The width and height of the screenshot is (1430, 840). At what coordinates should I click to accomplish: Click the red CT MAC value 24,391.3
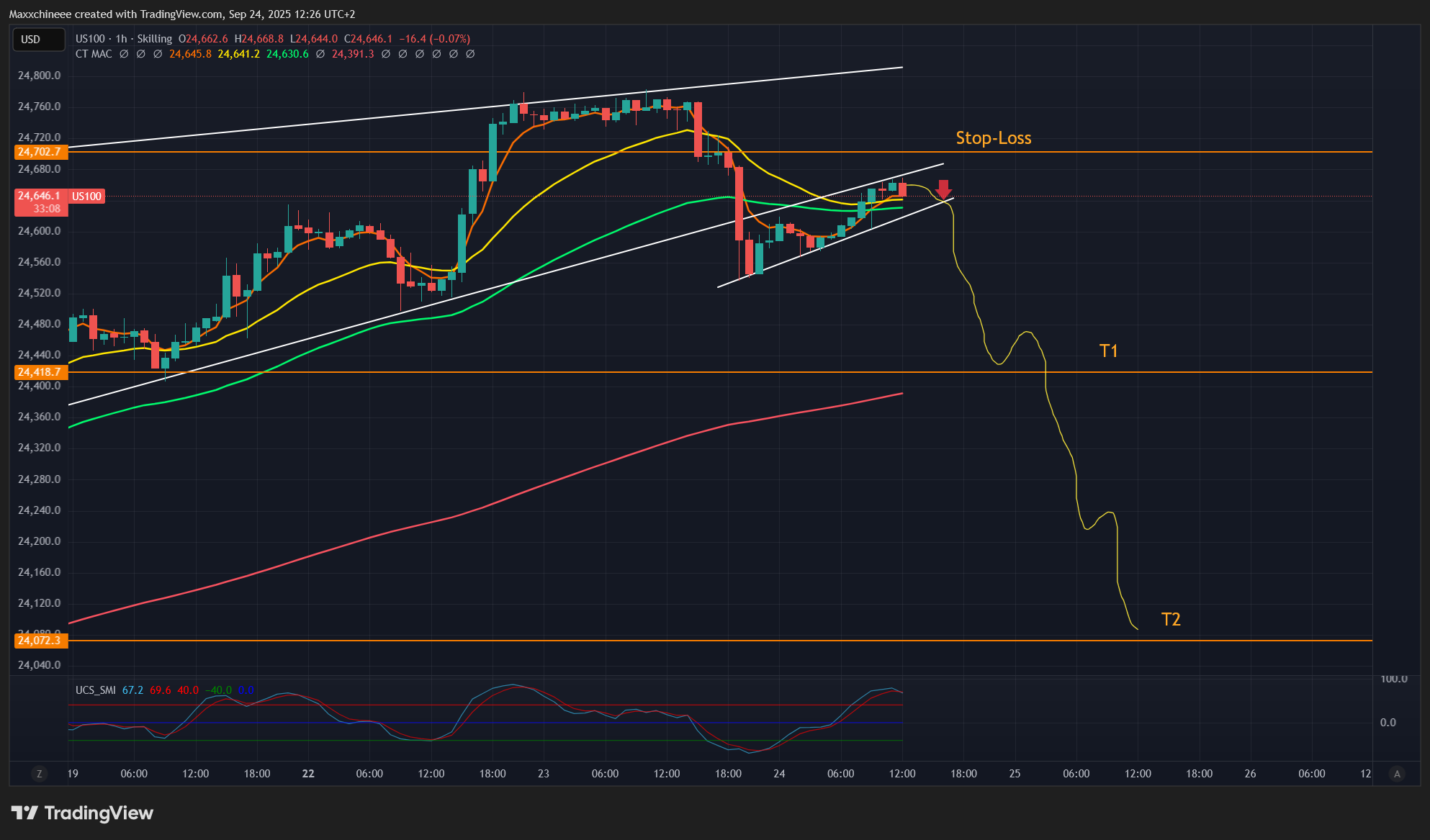coord(353,54)
